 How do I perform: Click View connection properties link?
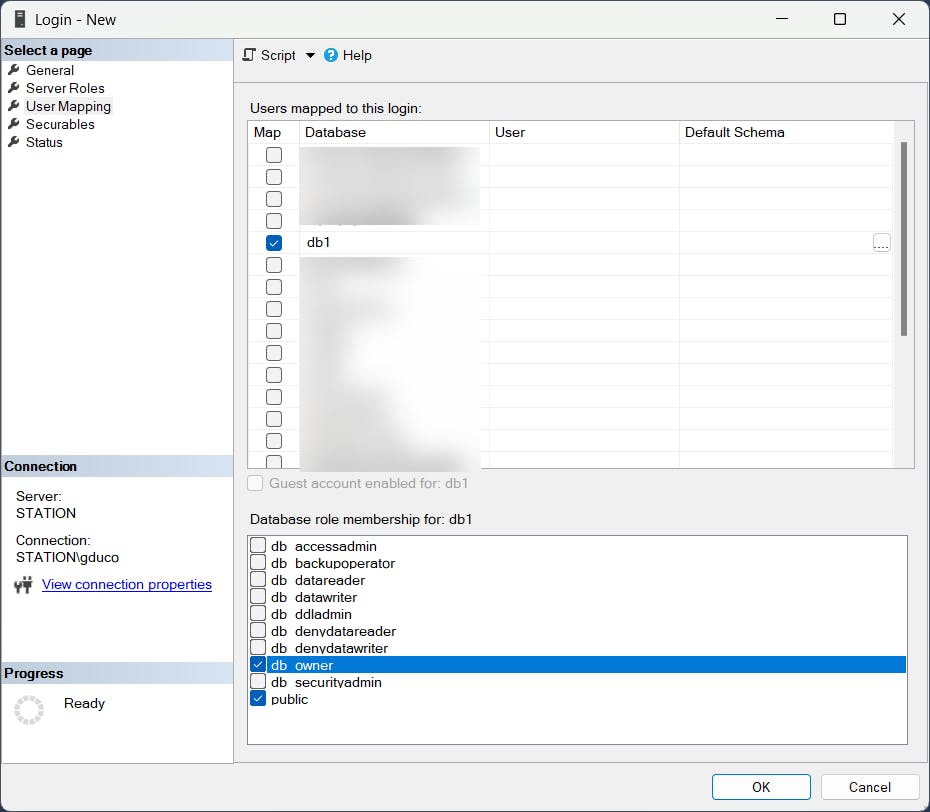coord(126,584)
